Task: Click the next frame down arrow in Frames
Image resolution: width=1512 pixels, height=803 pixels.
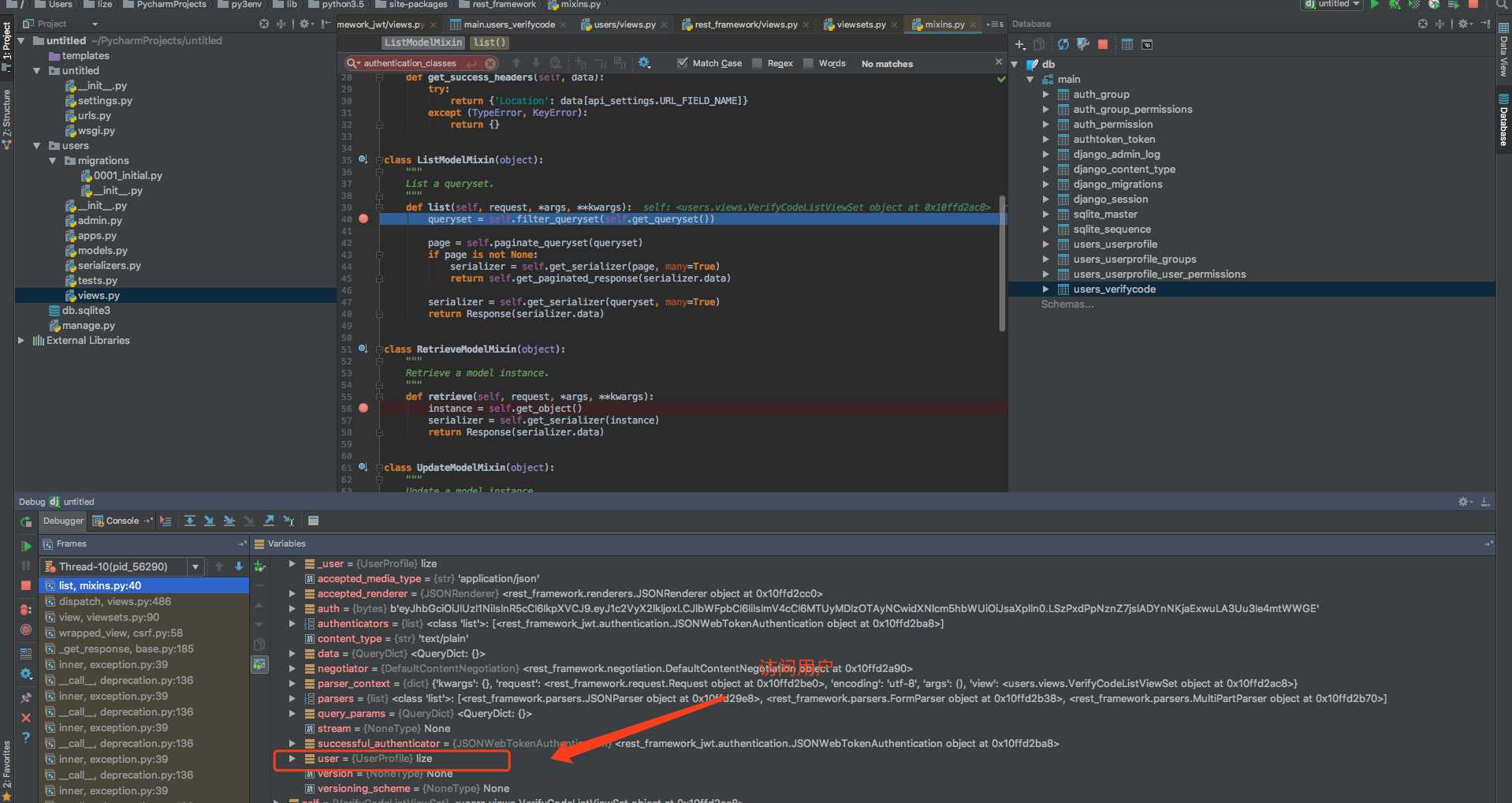Action: tap(239, 566)
